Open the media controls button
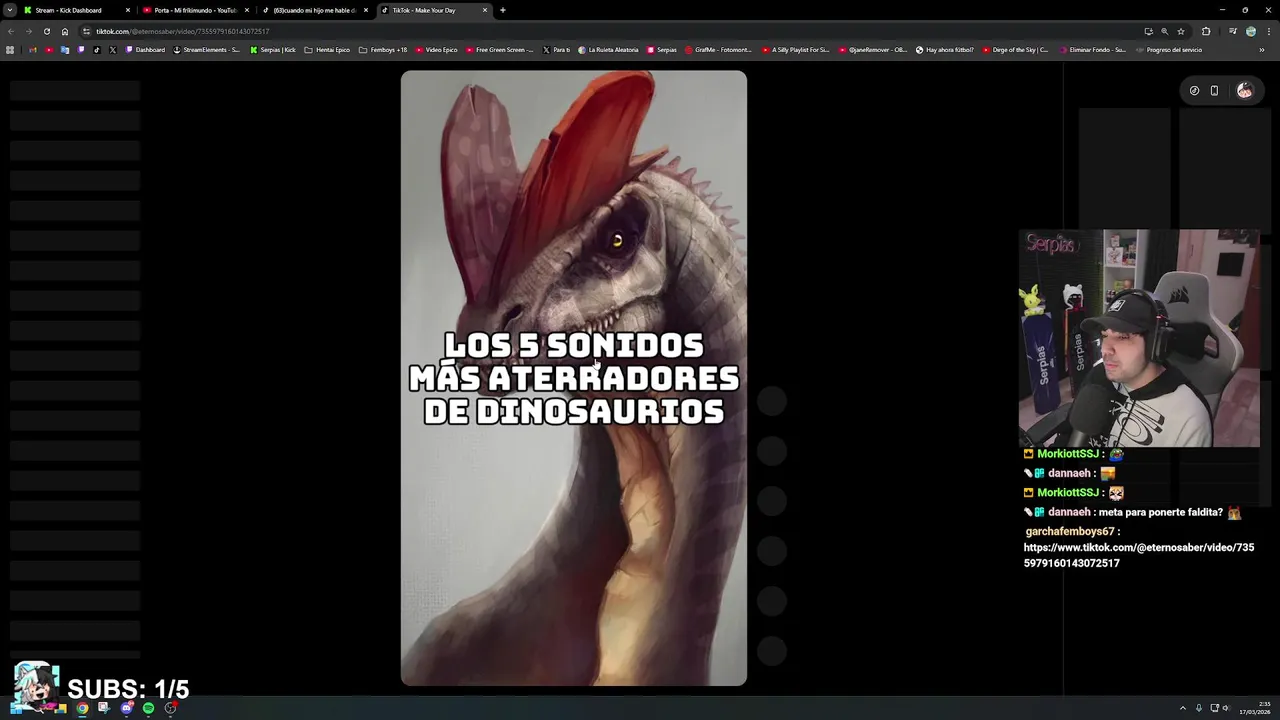 (1233, 31)
